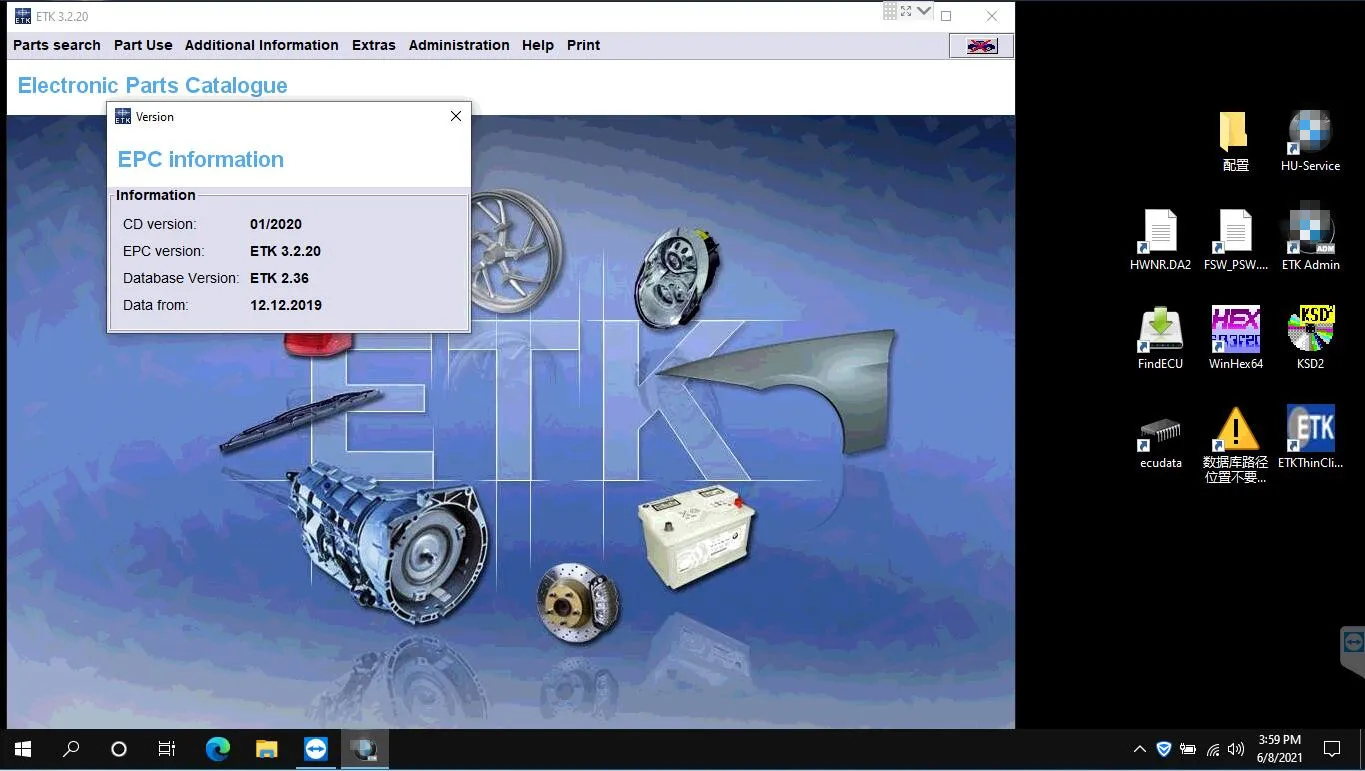Open the Print menu
Viewport: 1365px width, 771px height.
(x=584, y=45)
